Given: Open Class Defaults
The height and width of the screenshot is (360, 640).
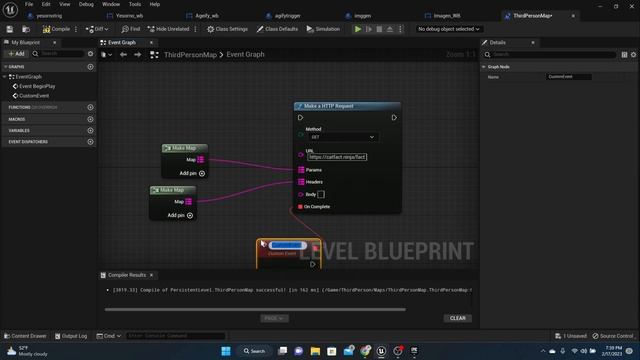Looking at the screenshot, I should tap(277, 29).
